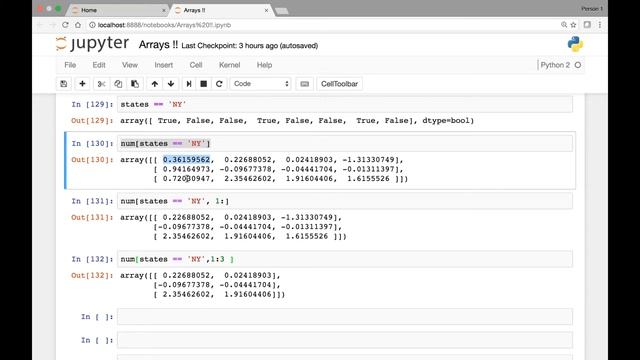
Task: Open the Kernel menu
Action: [229, 65]
